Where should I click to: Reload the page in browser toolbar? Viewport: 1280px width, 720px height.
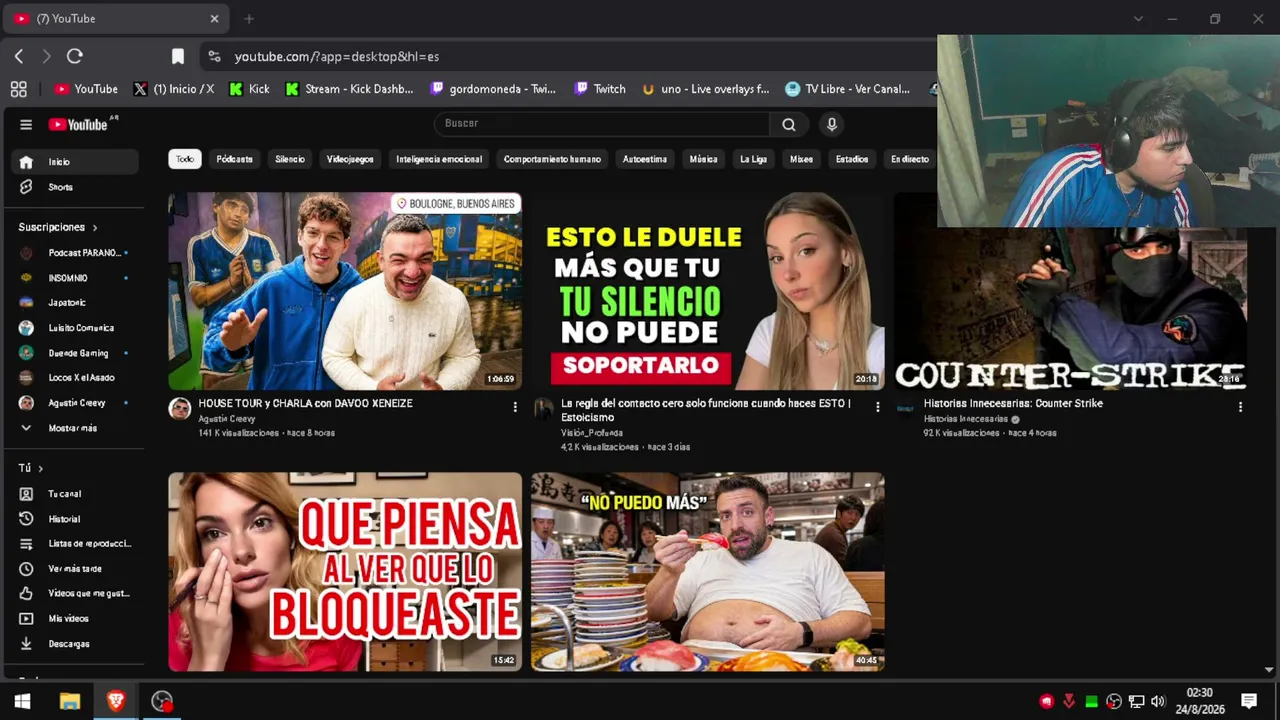coord(74,57)
